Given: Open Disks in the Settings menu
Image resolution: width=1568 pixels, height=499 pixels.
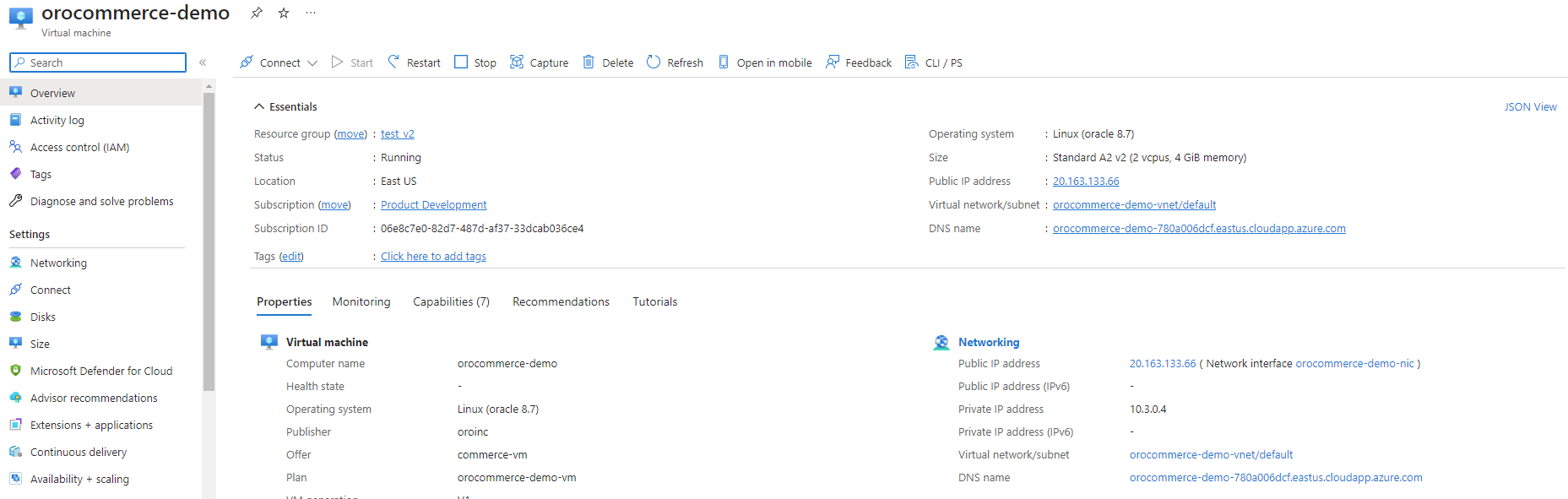Looking at the screenshot, I should pos(43,317).
